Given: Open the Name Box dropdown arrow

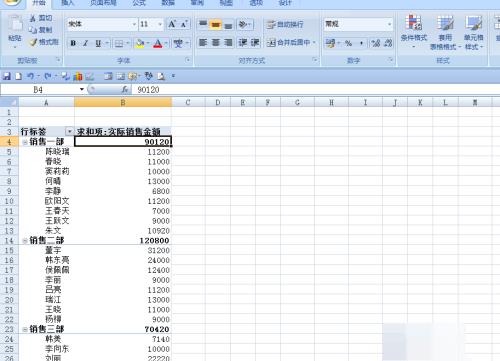Looking at the screenshot, I should 82,89.
